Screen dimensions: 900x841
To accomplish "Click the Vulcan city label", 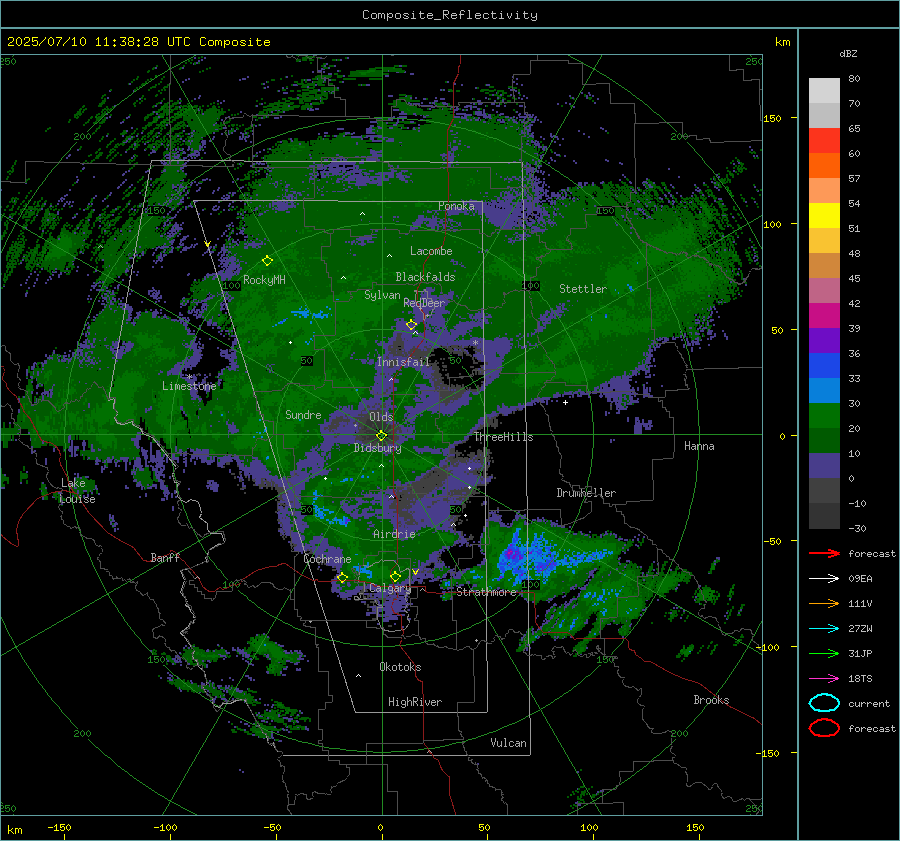I will (508, 743).
